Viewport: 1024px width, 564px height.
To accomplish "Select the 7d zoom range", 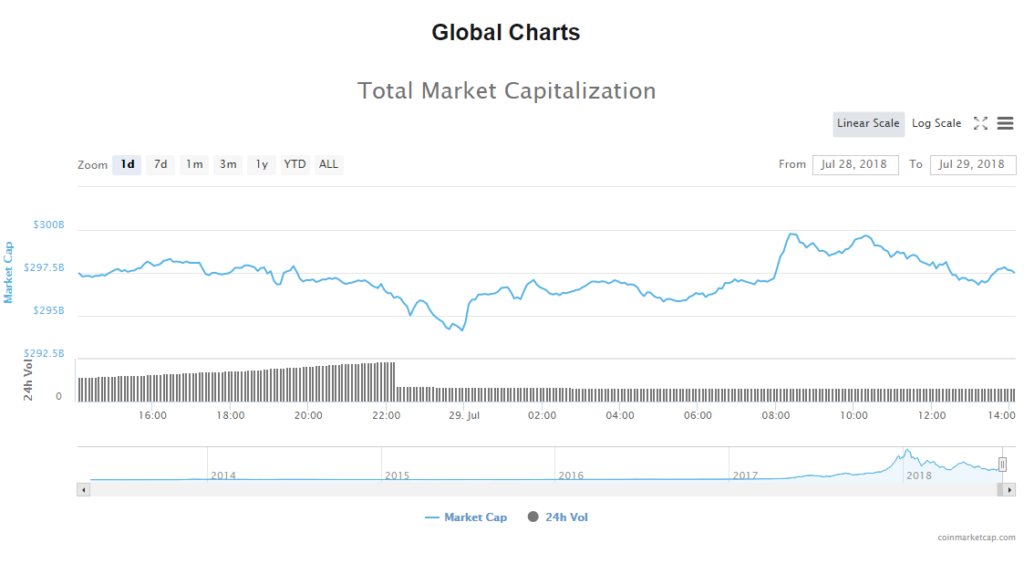I will [x=160, y=165].
